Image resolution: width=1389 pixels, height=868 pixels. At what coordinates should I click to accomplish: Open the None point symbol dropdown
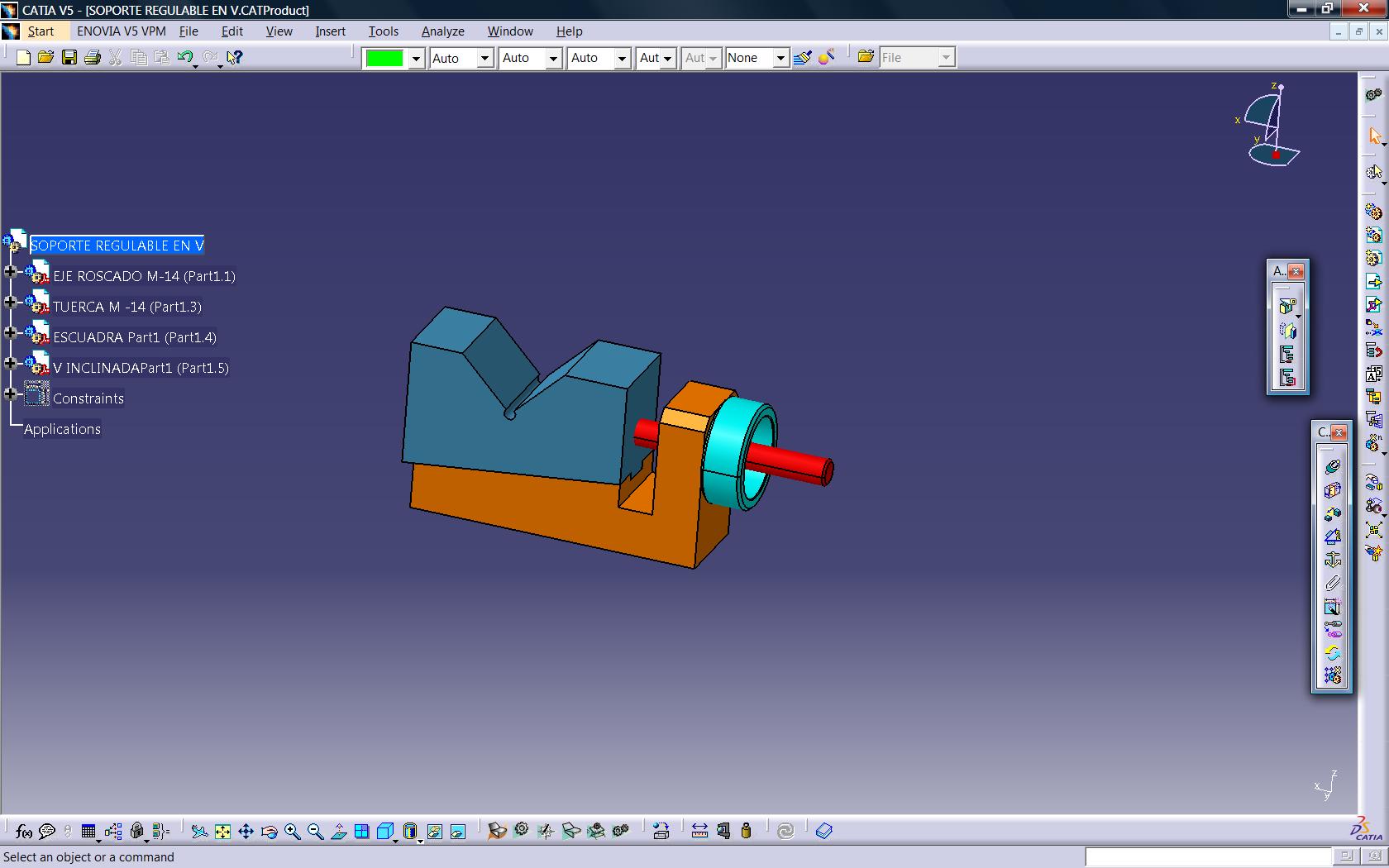pos(780,58)
